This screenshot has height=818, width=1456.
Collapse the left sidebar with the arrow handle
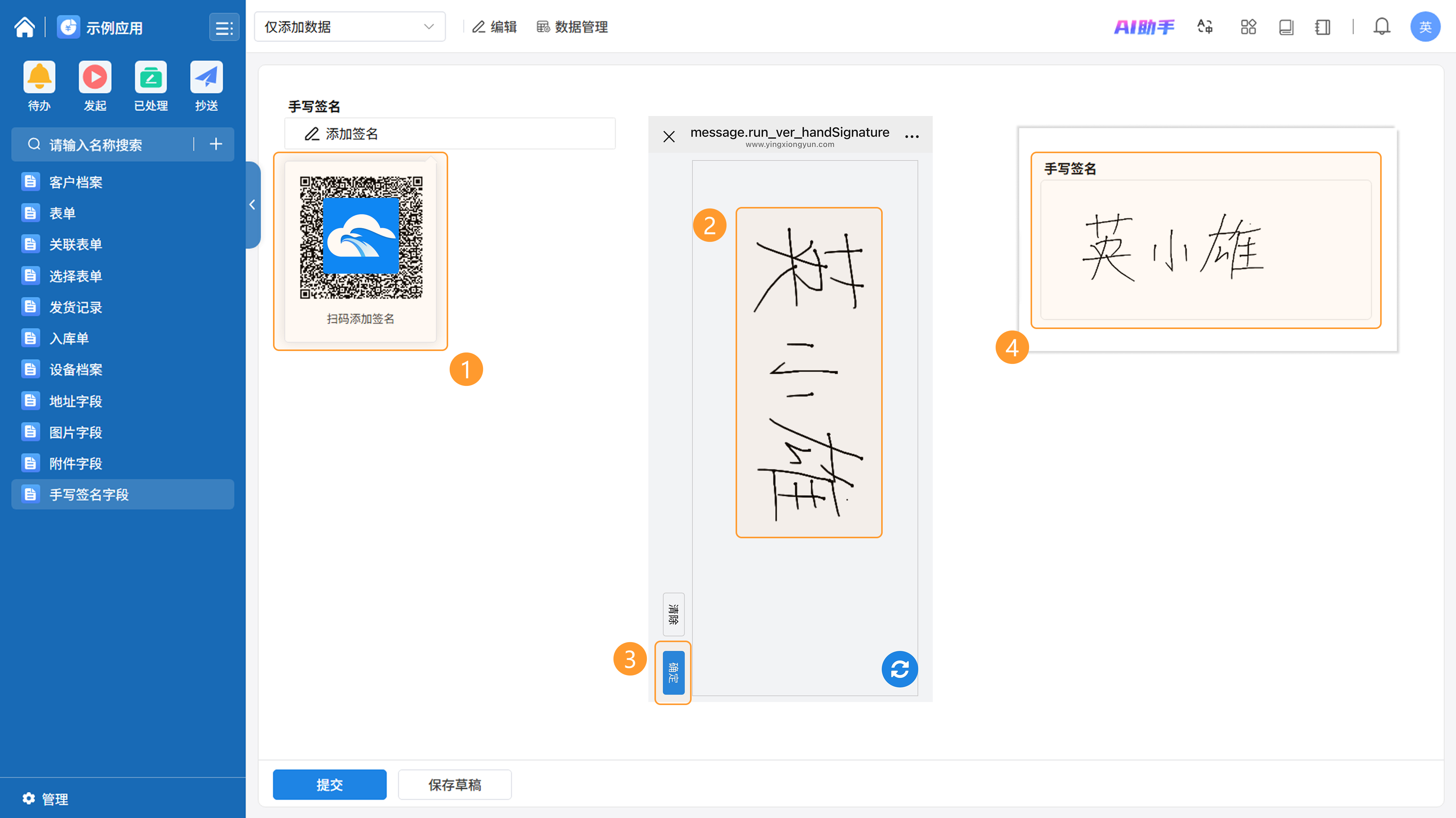point(253,205)
